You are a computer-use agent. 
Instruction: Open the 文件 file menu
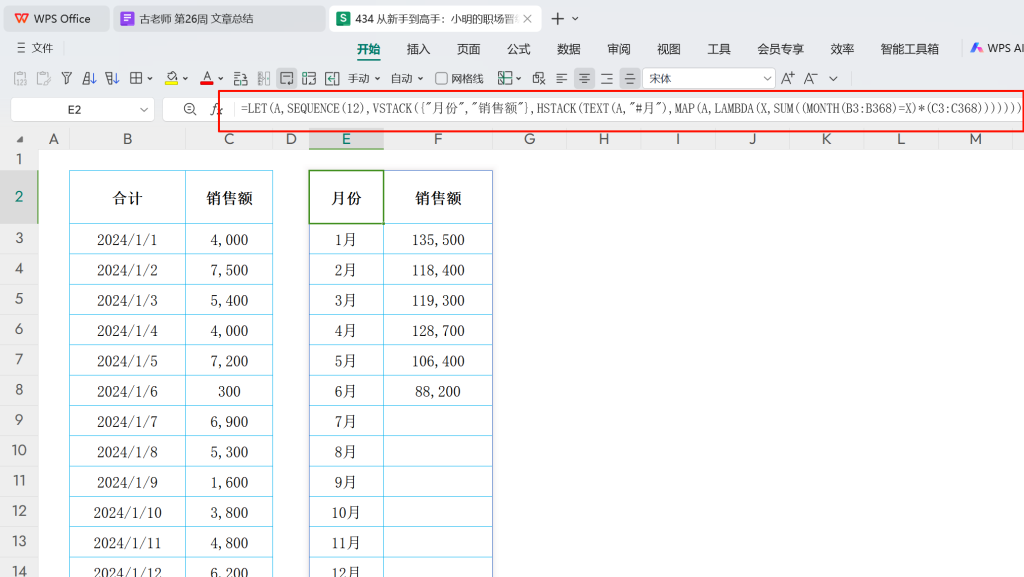(35, 48)
